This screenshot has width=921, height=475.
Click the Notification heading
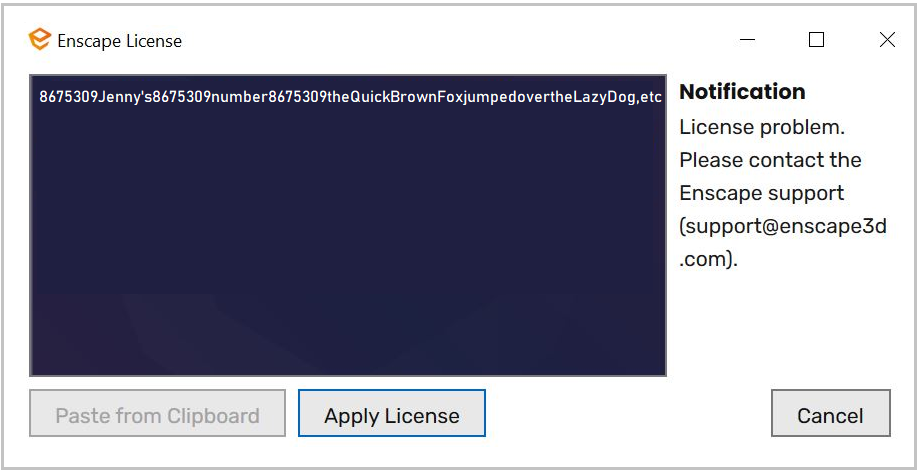point(742,92)
